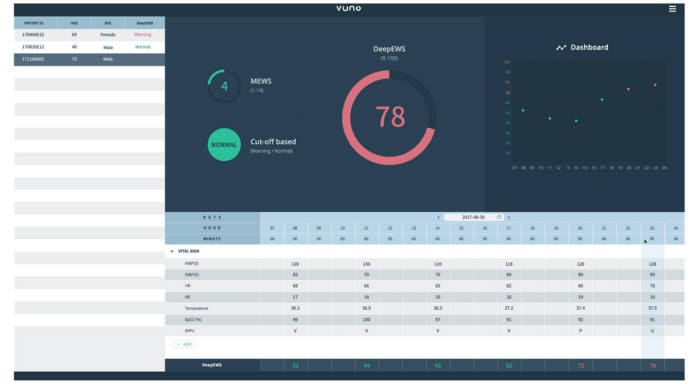The height and width of the screenshot is (387, 700).
Task: Click the VUNO logo
Action: point(349,8)
